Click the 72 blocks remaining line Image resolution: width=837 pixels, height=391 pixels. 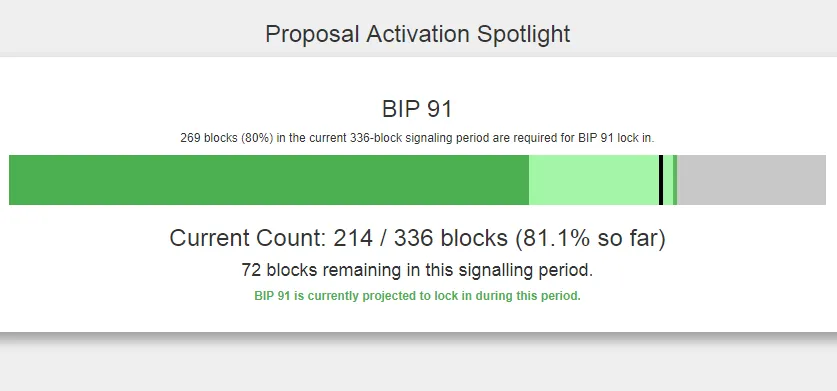click(417, 270)
